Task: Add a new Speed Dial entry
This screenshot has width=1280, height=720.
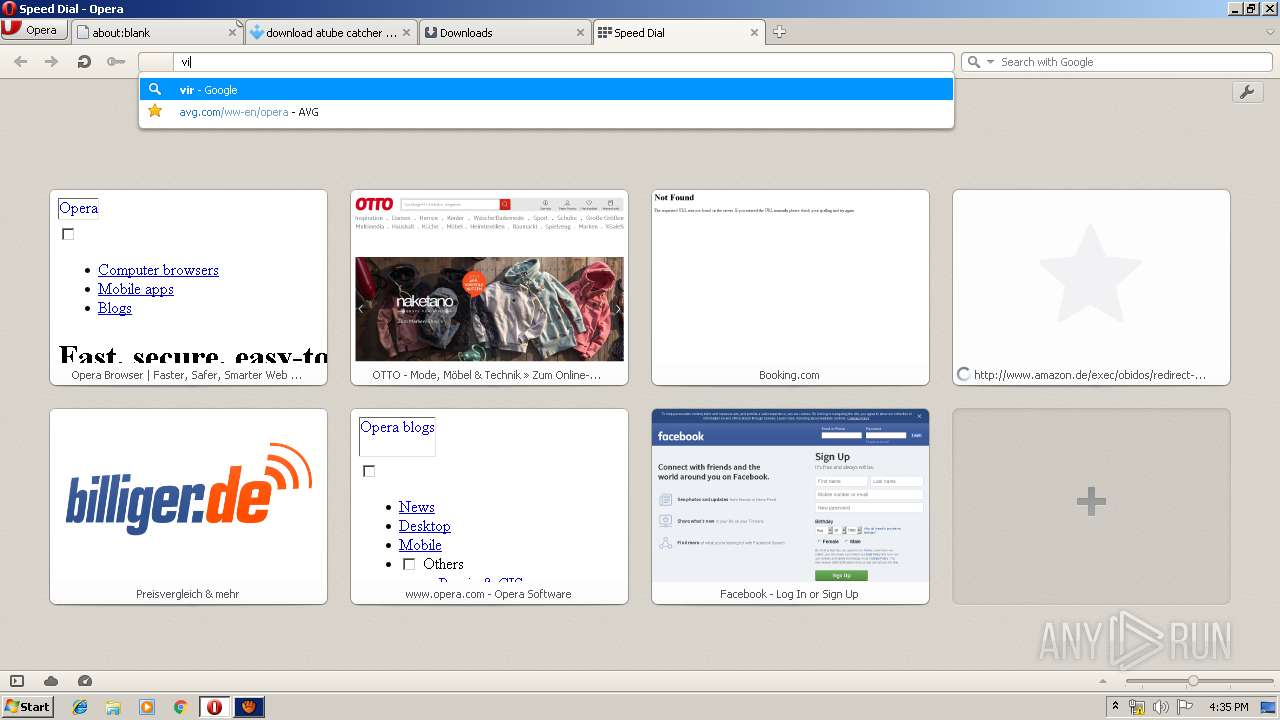Action: point(1091,506)
